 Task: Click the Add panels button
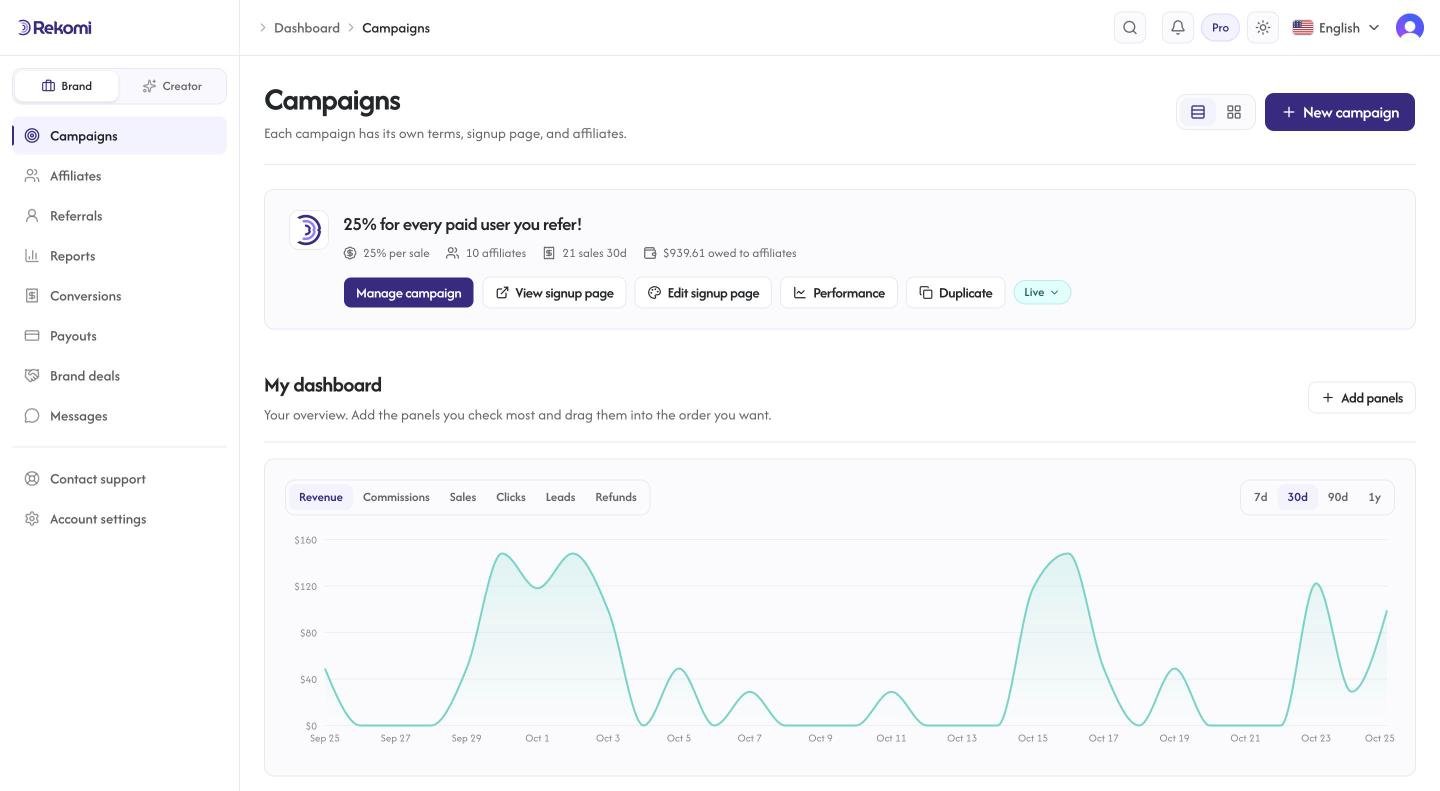(x=1362, y=398)
